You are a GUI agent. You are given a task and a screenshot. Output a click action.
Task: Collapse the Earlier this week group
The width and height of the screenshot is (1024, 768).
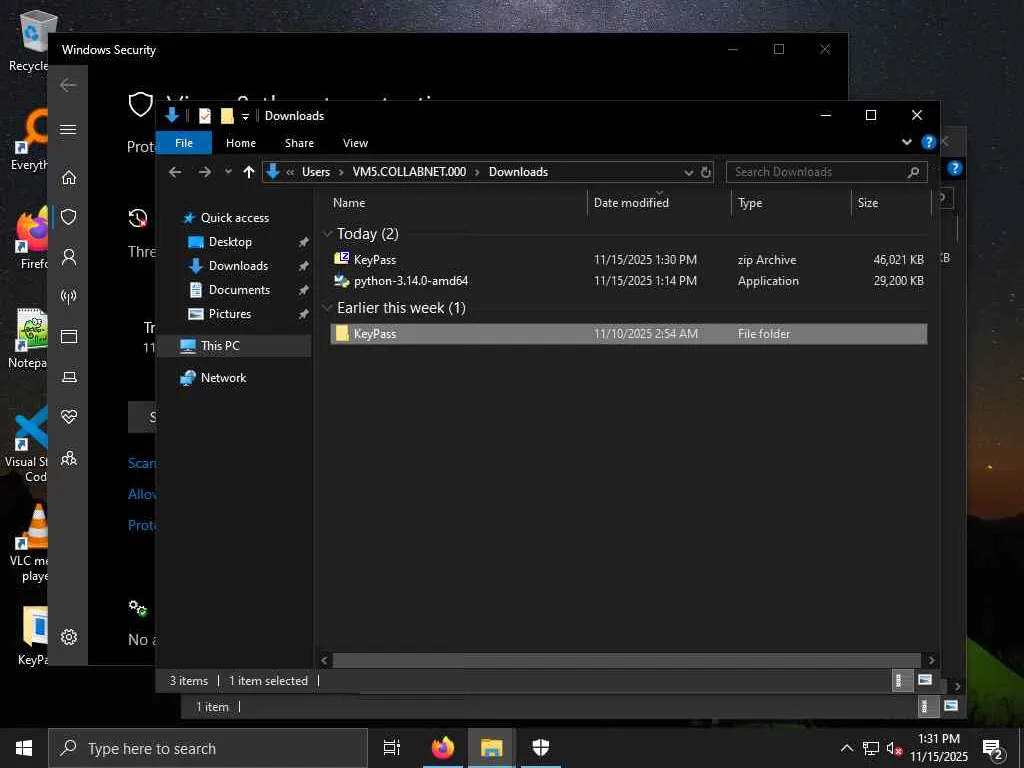pos(328,308)
